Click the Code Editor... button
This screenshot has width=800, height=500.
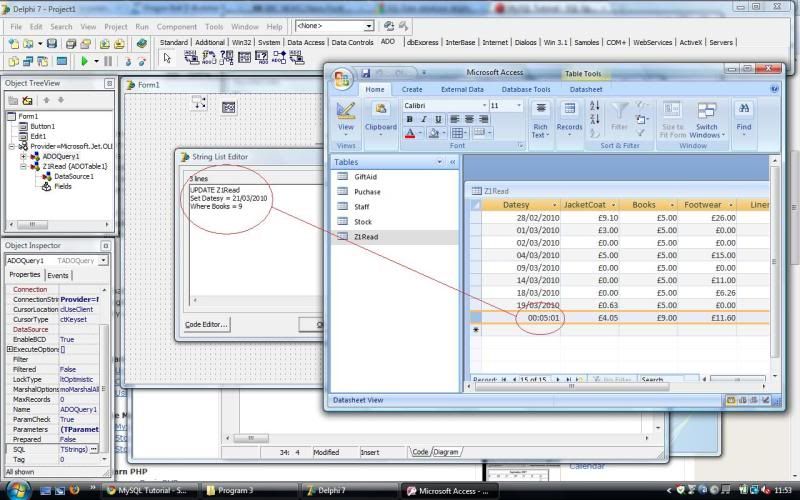coord(206,324)
